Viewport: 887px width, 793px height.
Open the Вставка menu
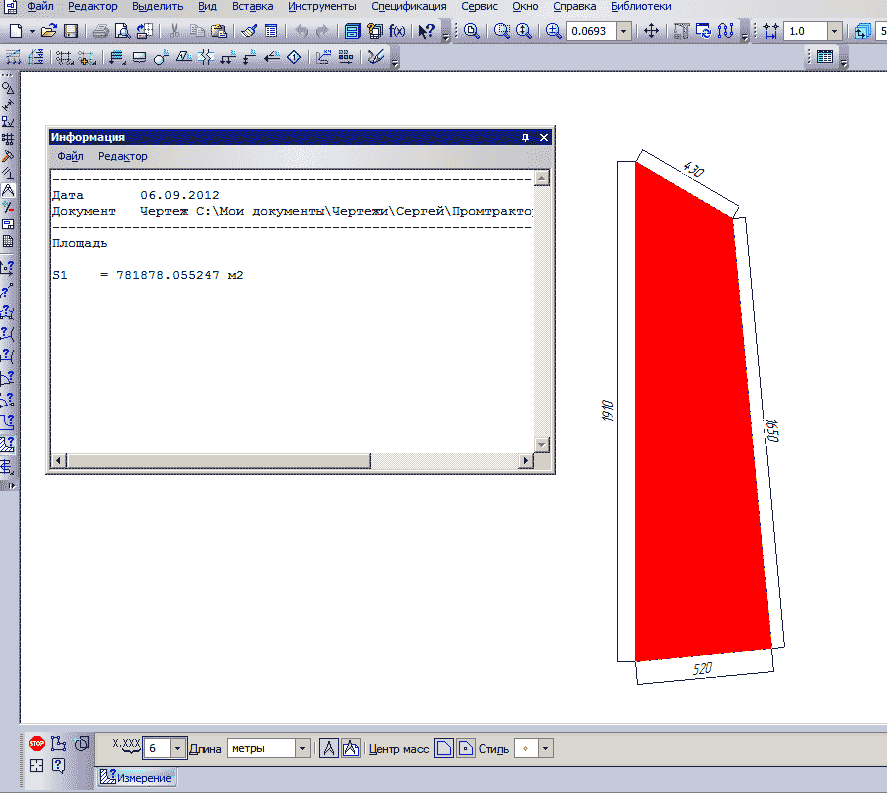[252, 7]
